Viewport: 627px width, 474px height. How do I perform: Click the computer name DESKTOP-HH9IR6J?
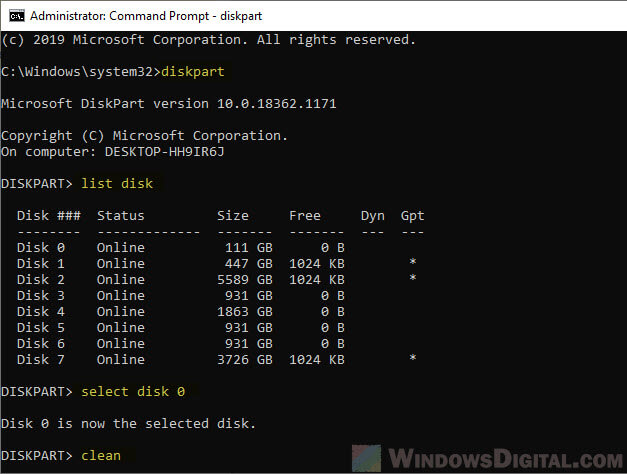pyautogui.click(x=165, y=152)
